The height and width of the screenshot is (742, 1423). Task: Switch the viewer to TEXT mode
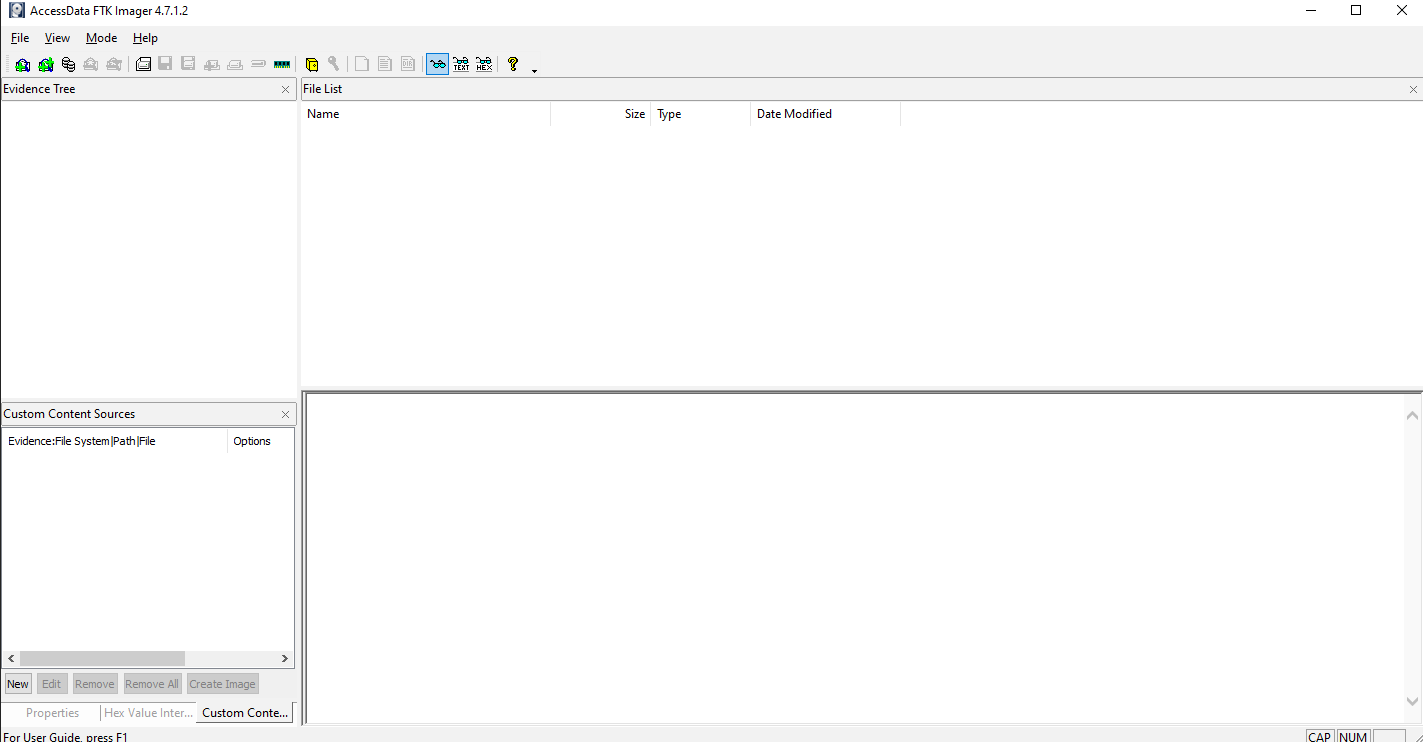[x=461, y=64]
